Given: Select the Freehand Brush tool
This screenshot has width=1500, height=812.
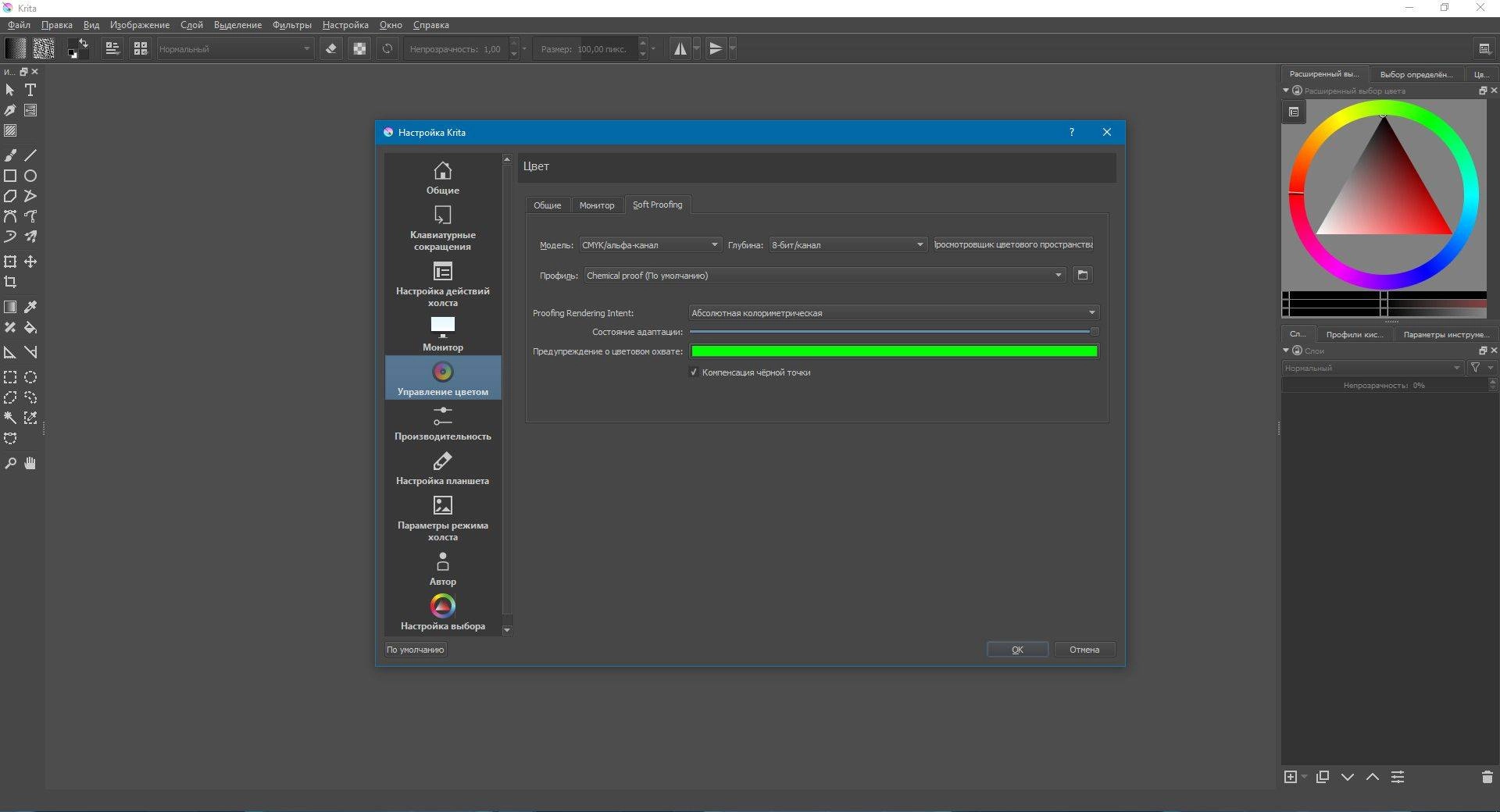Looking at the screenshot, I should pos(10,155).
